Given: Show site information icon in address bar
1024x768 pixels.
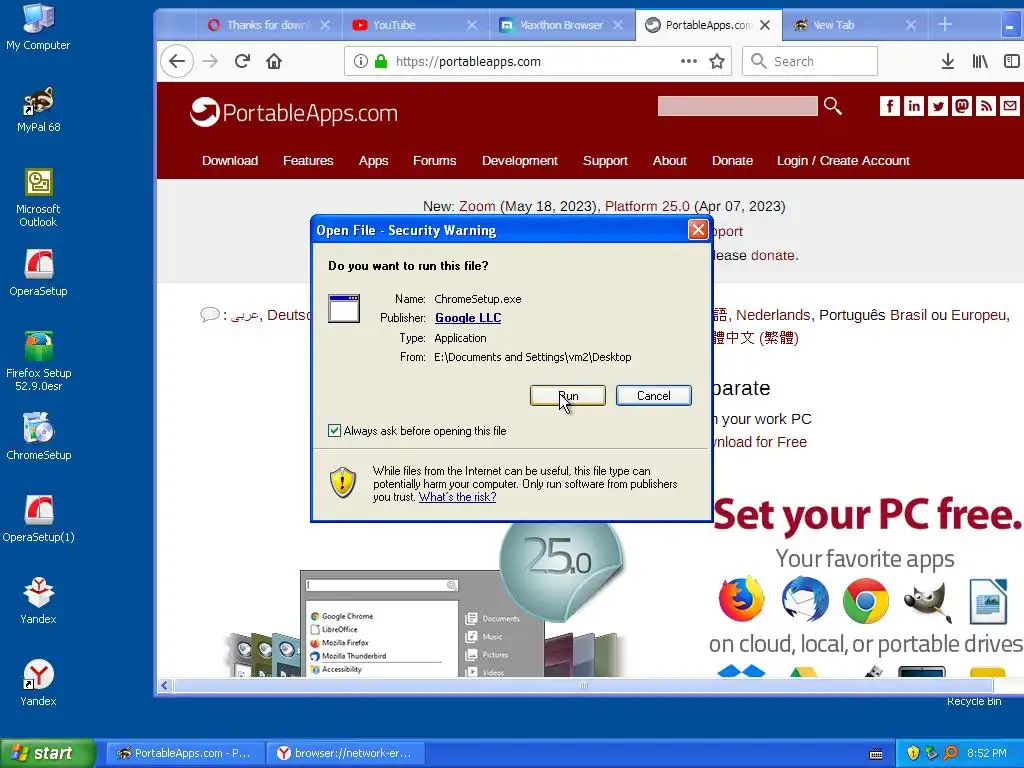Looking at the screenshot, I should [360, 61].
